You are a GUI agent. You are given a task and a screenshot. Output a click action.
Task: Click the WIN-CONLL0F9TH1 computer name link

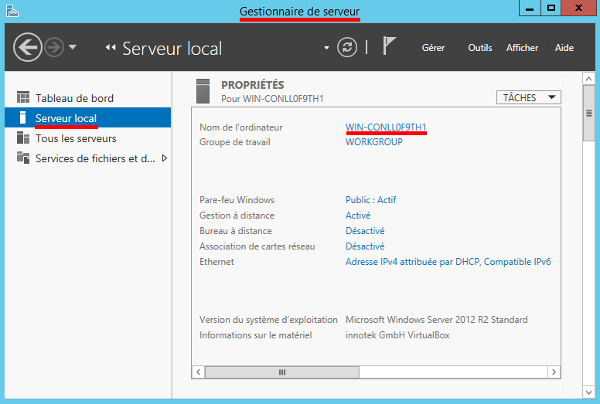386,127
